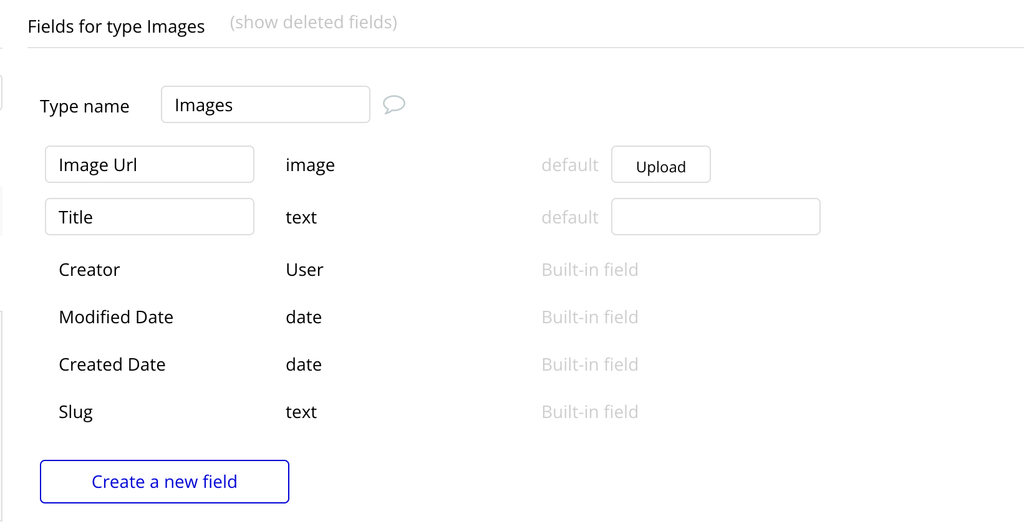The image size is (1024, 528).
Task: Click the Created Date field label
Action: 112,365
